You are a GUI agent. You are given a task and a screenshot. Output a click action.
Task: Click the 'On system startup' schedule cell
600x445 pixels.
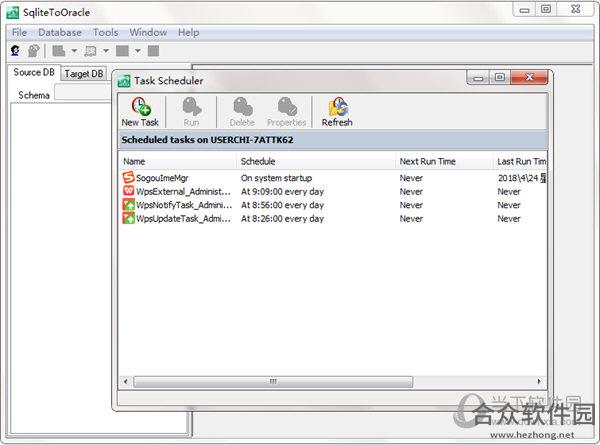coord(276,178)
